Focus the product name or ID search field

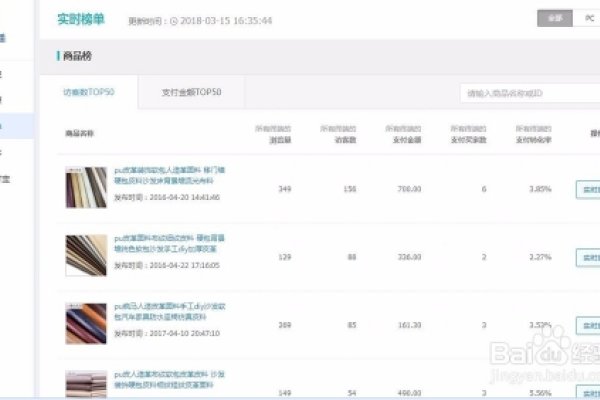point(530,93)
